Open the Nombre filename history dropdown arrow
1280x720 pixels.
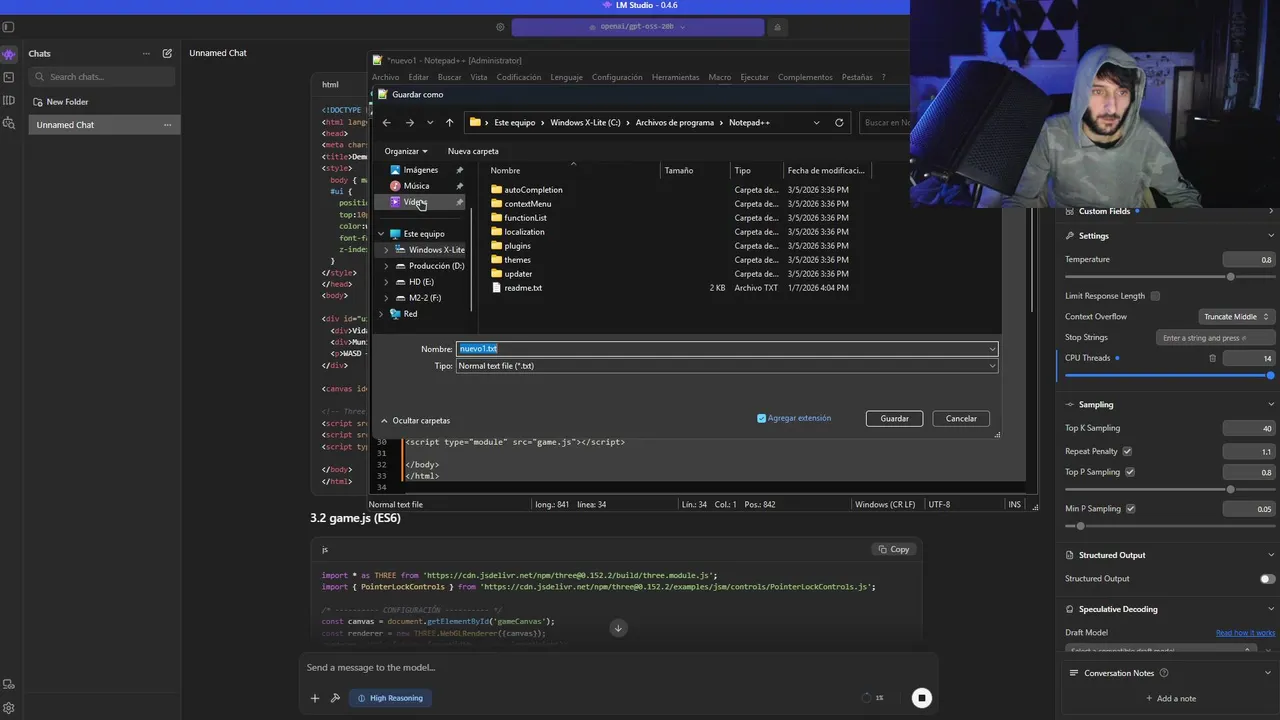pyautogui.click(x=992, y=349)
